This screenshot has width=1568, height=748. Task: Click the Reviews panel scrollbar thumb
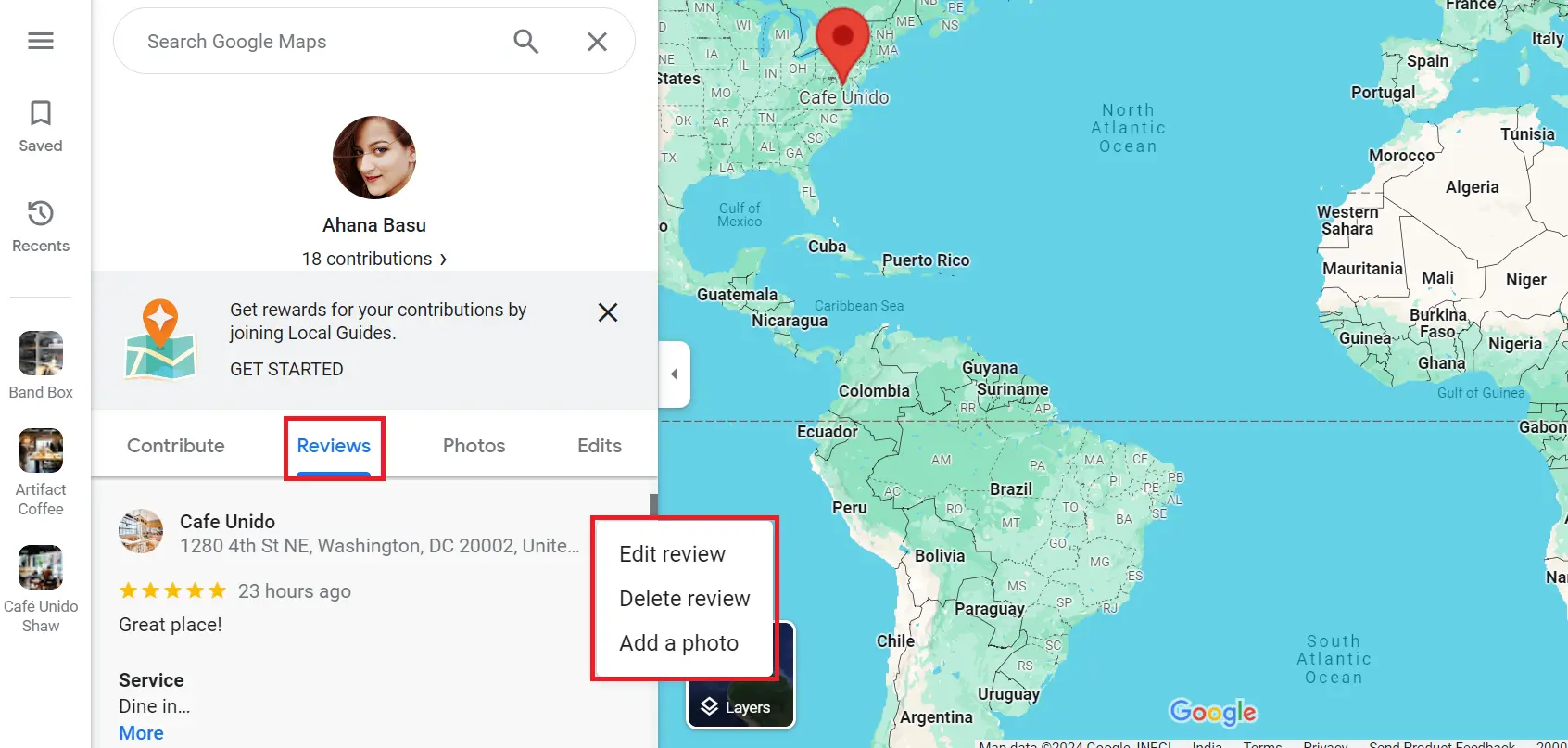[653, 505]
